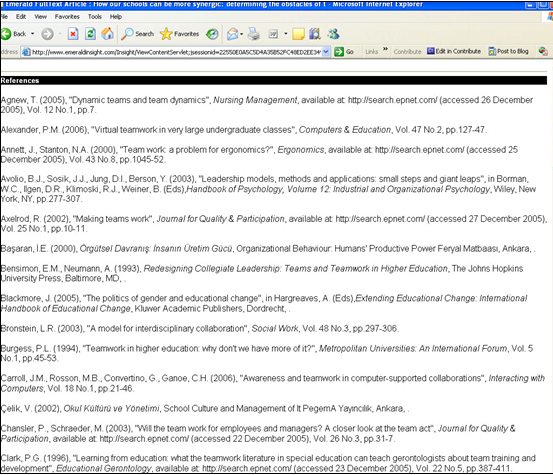
Task: Expand the Mail button dropdown arrow
Action: click(242, 34)
